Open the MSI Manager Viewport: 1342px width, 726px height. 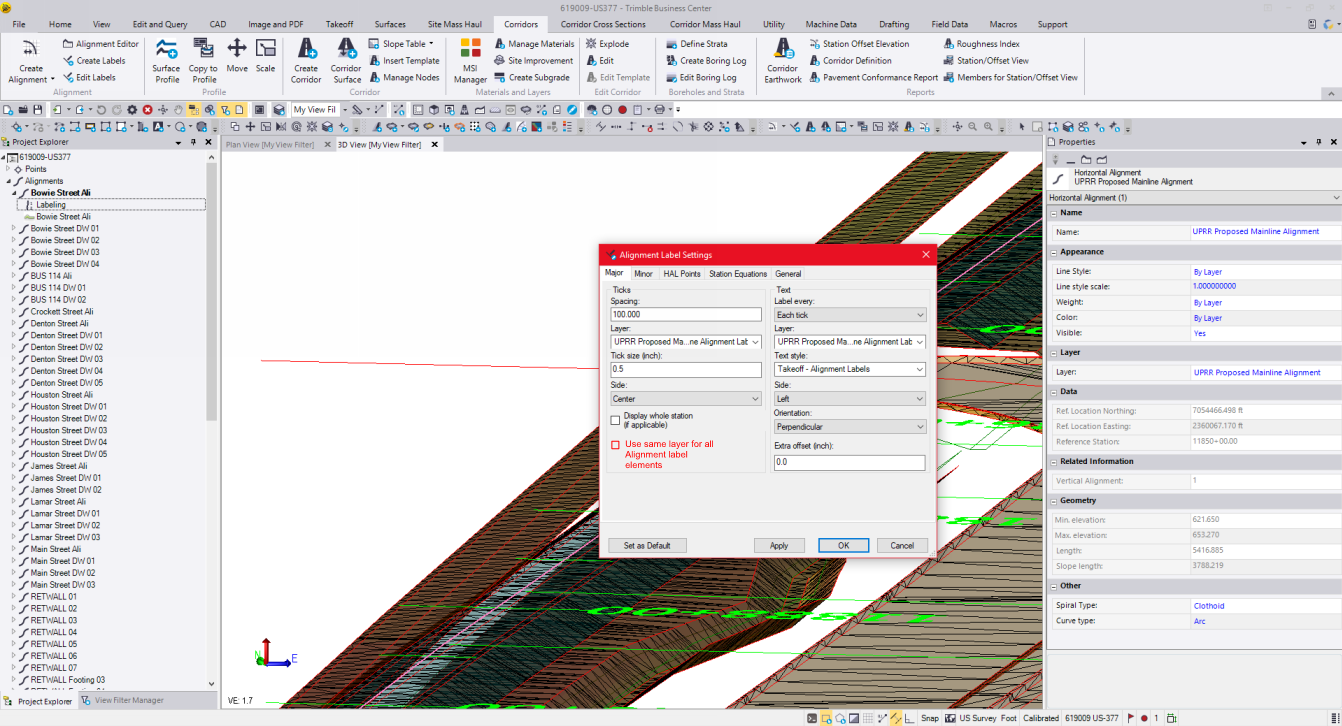tap(470, 60)
